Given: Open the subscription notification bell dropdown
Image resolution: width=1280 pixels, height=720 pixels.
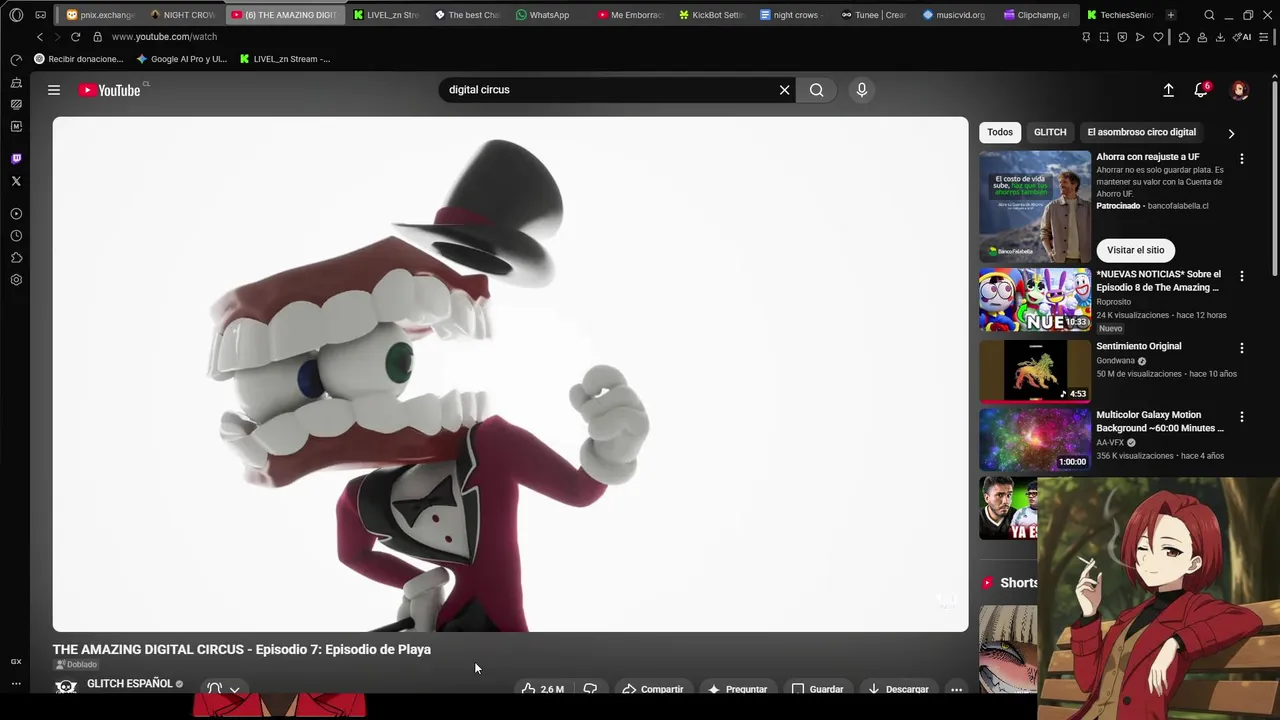Looking at the screenshot, I should tap(223, 689).
